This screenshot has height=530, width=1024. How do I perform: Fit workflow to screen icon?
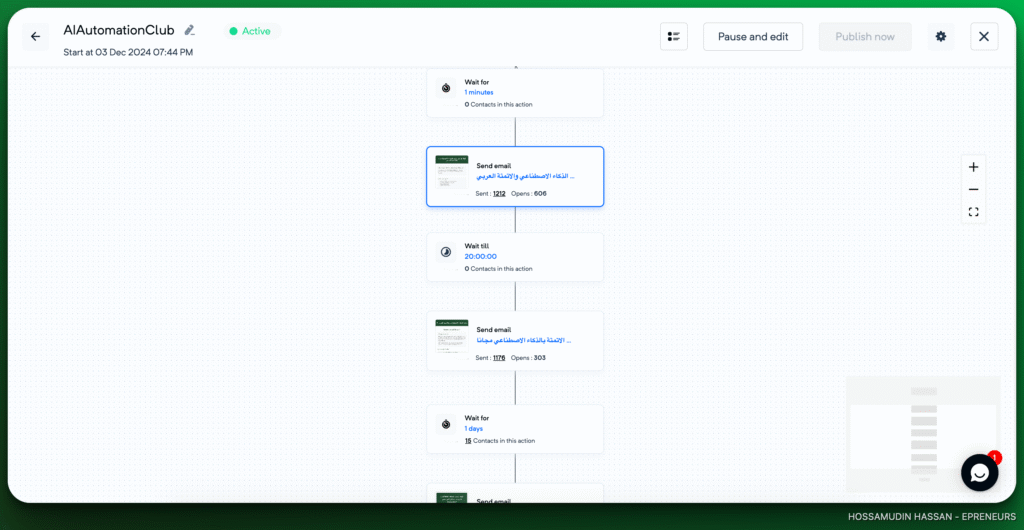click(x=973, y=212)
